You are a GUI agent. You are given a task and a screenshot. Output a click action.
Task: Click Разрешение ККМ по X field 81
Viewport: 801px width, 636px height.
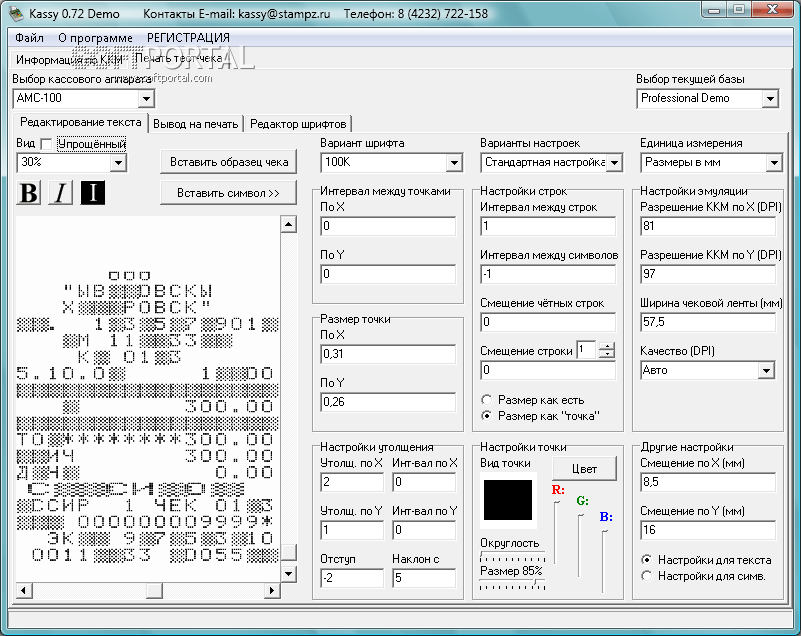click(708, 226)
